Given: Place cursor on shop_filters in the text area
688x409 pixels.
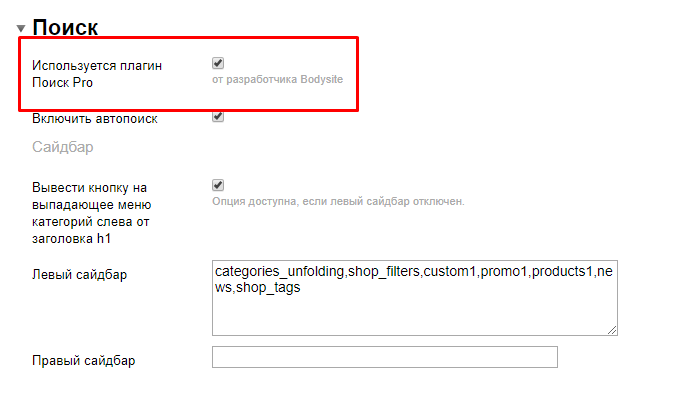Looking at the screenshot, I should pos(383,271).
